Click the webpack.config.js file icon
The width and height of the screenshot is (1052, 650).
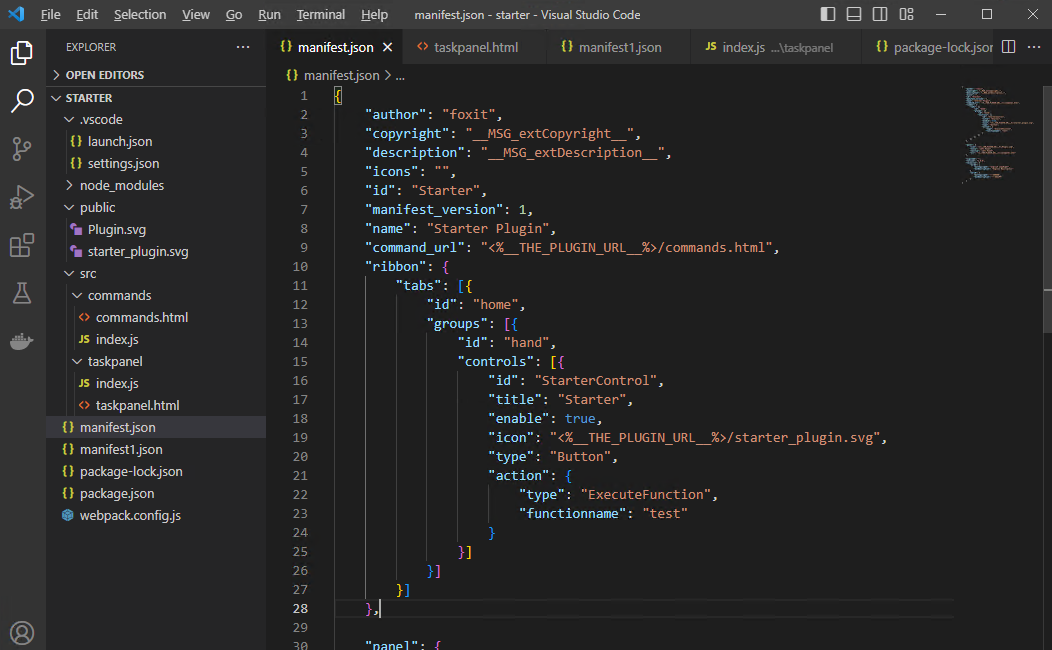(x=68, y=515)
